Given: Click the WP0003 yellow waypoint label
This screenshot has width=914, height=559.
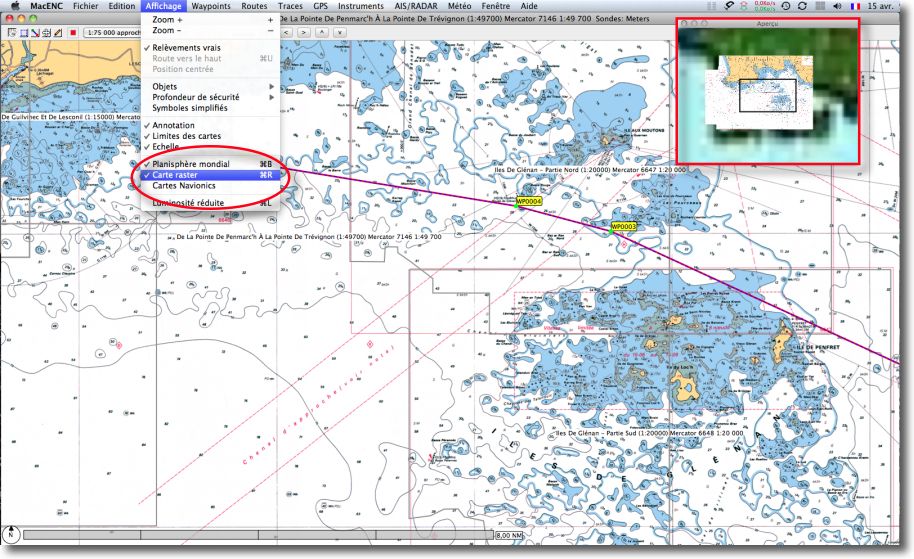Looking at the screenshot, I should click(624, 226).
